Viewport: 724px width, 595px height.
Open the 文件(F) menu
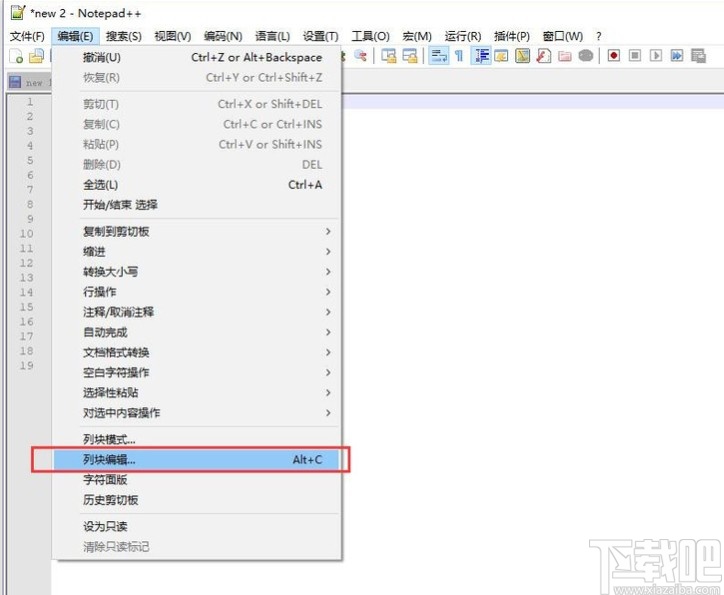27,36
